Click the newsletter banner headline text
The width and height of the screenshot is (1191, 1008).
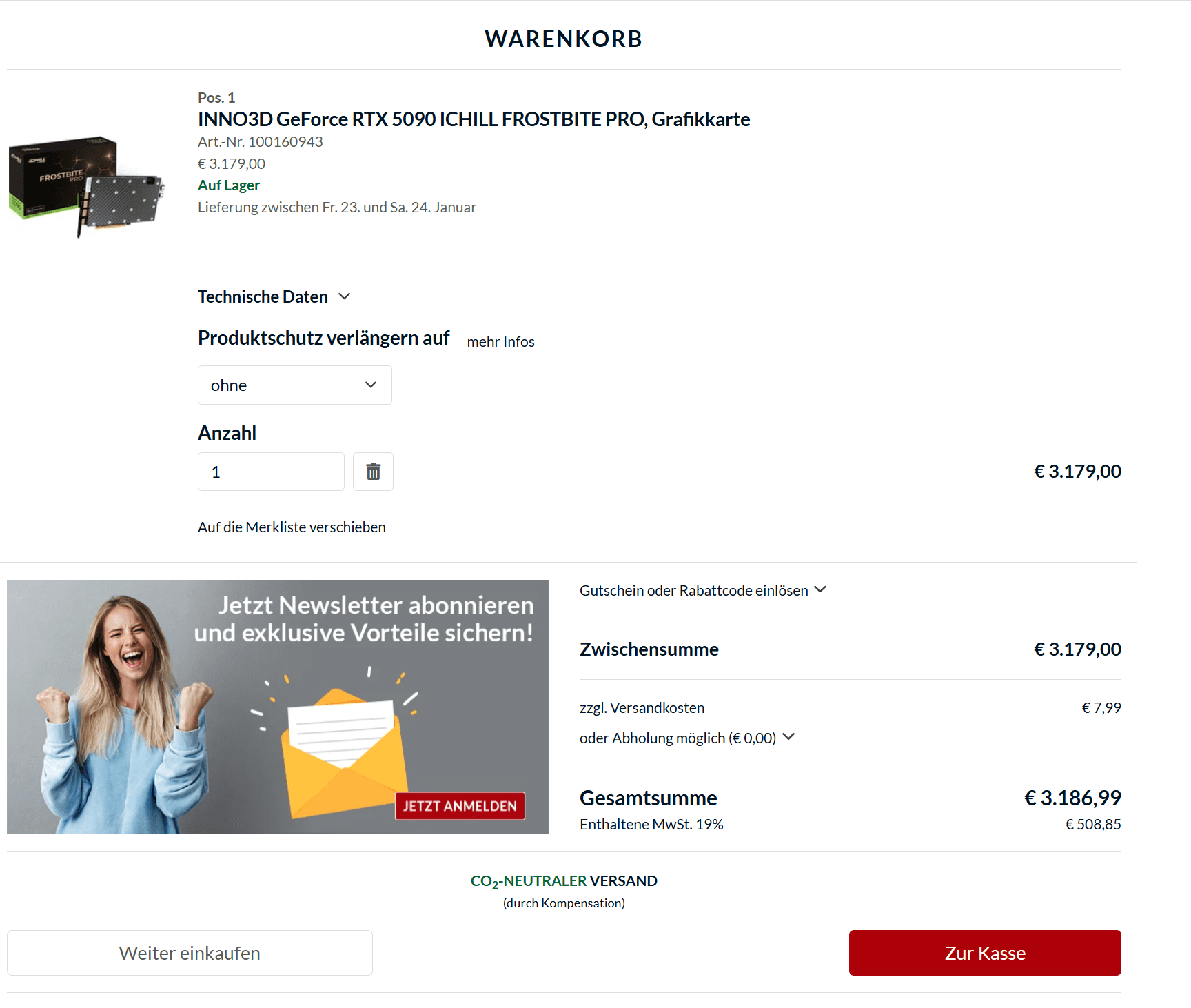click(364, 618)
